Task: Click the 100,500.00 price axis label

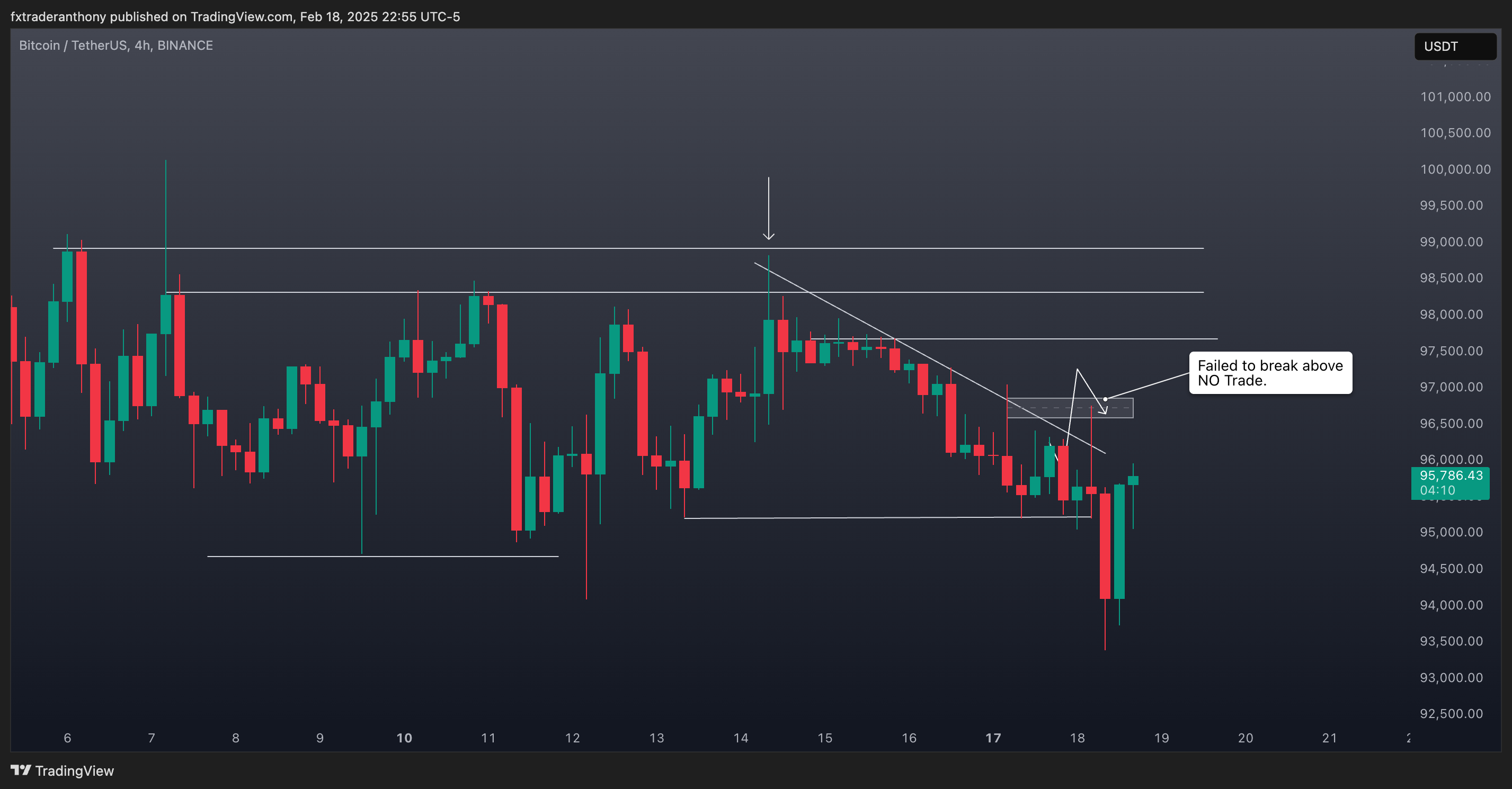Action: coord(1455,133)
